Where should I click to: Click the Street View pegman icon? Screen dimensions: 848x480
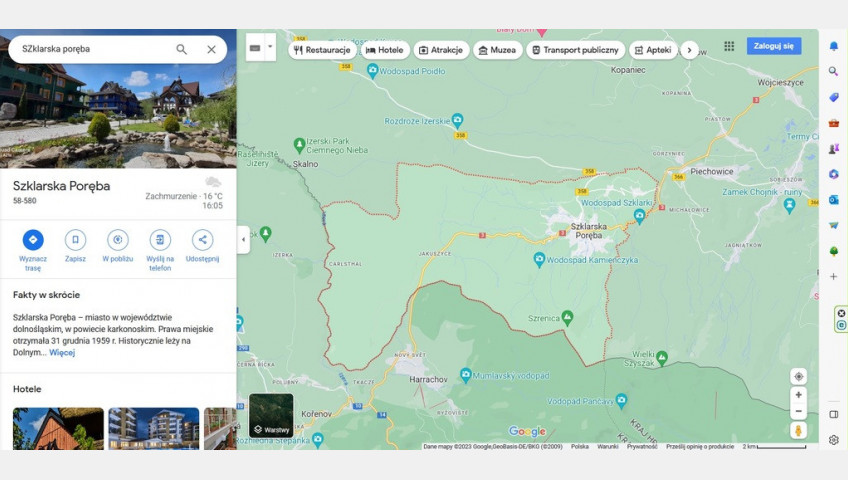tap(798, 430)
